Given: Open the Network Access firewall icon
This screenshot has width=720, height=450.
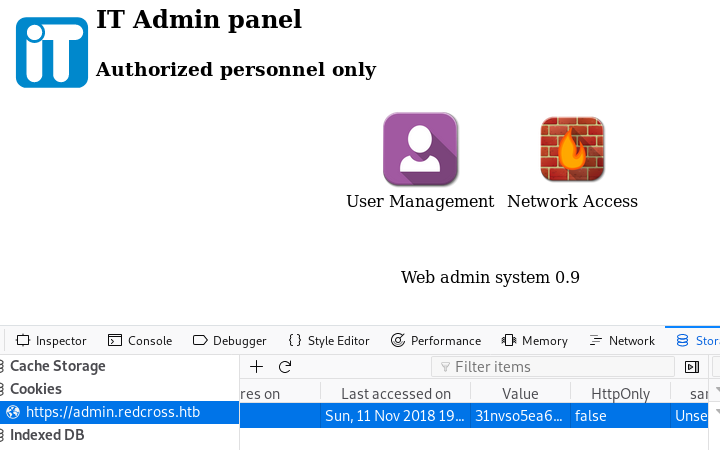Looking at the screenshot, I should (x=572, y=149).
